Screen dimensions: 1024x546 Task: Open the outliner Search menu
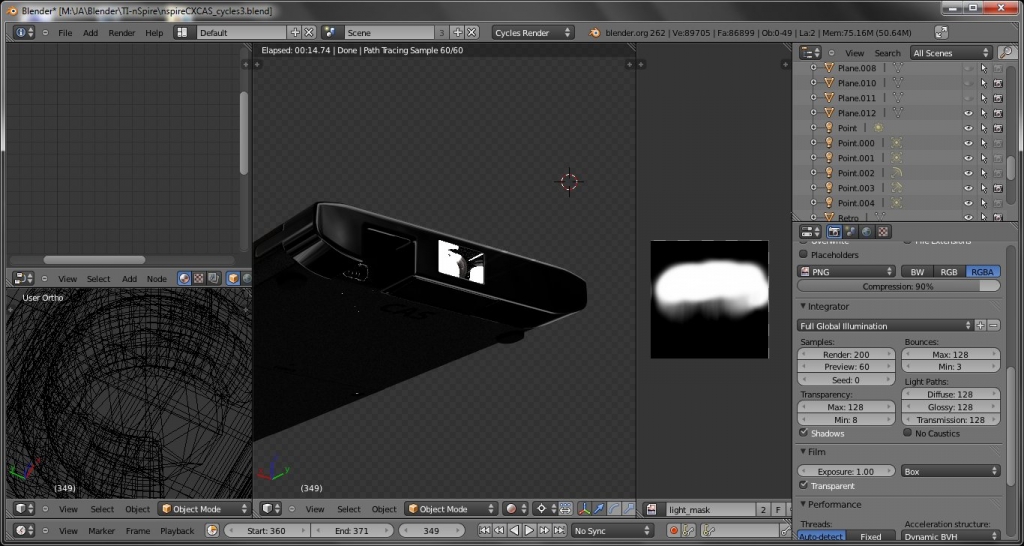point(887,54)
